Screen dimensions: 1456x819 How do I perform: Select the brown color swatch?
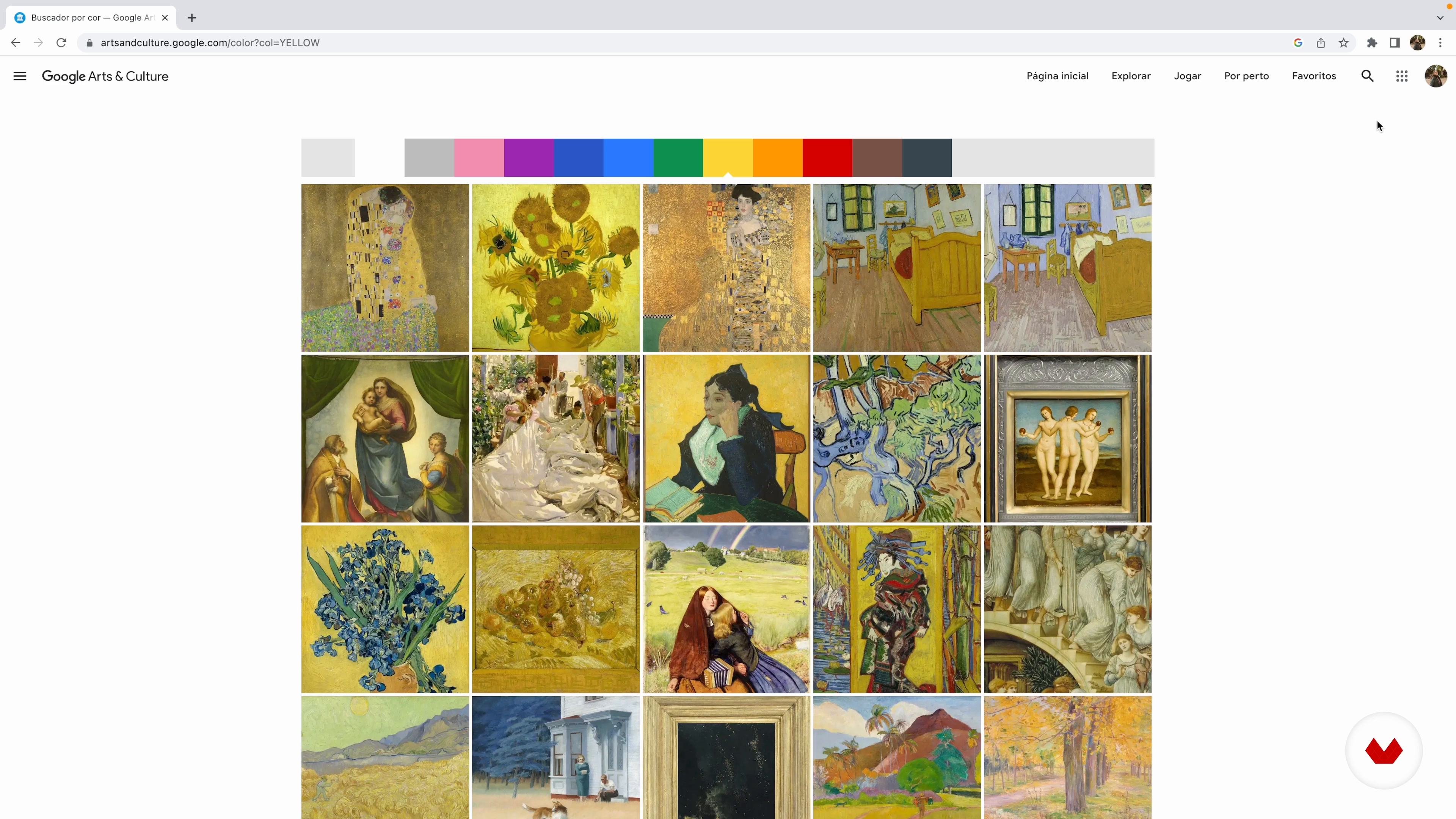point(877,158)
